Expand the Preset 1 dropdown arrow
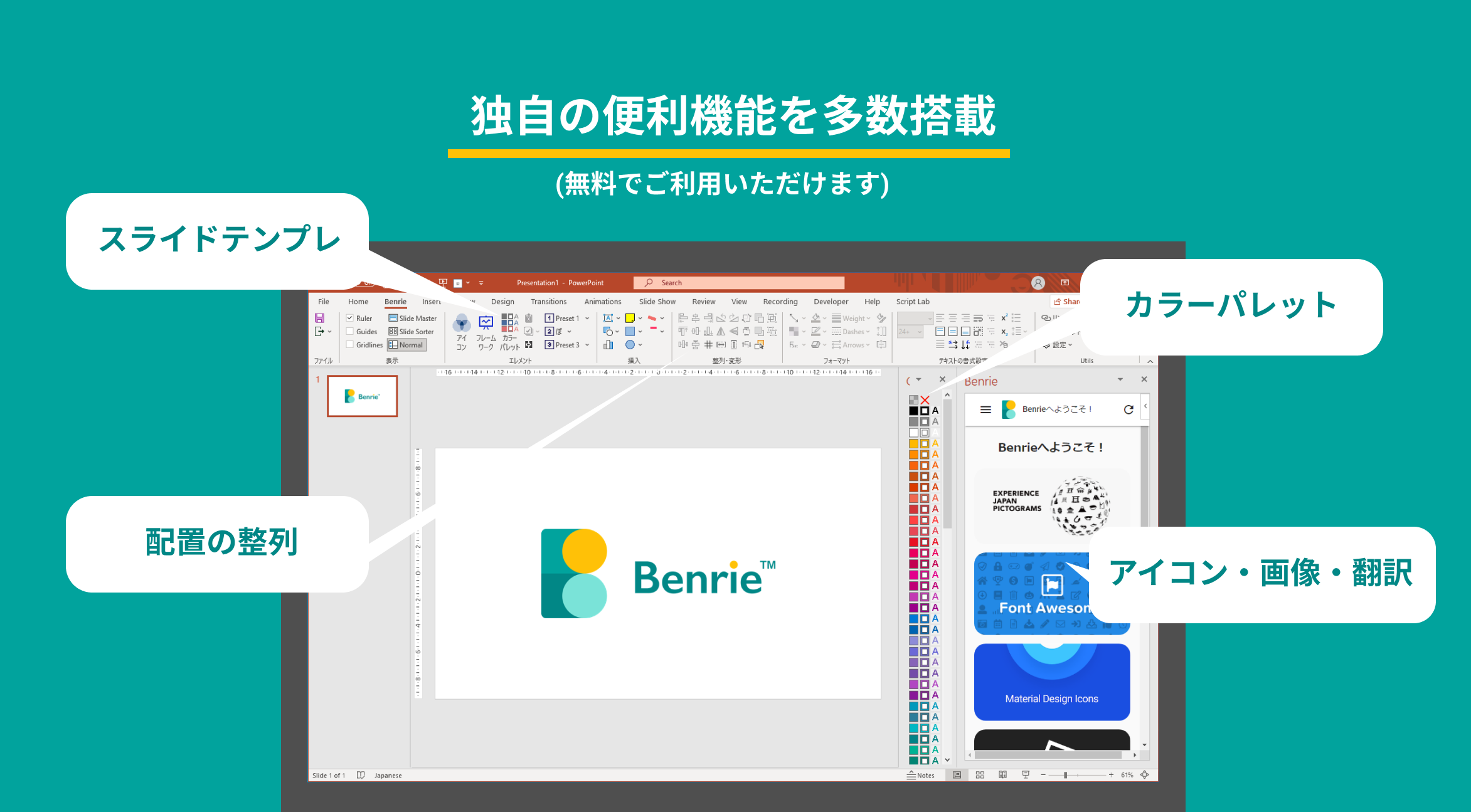Image resolution: width=1471 pixels, height=812 pixels. pyautogui.click(x=587, y=318)
